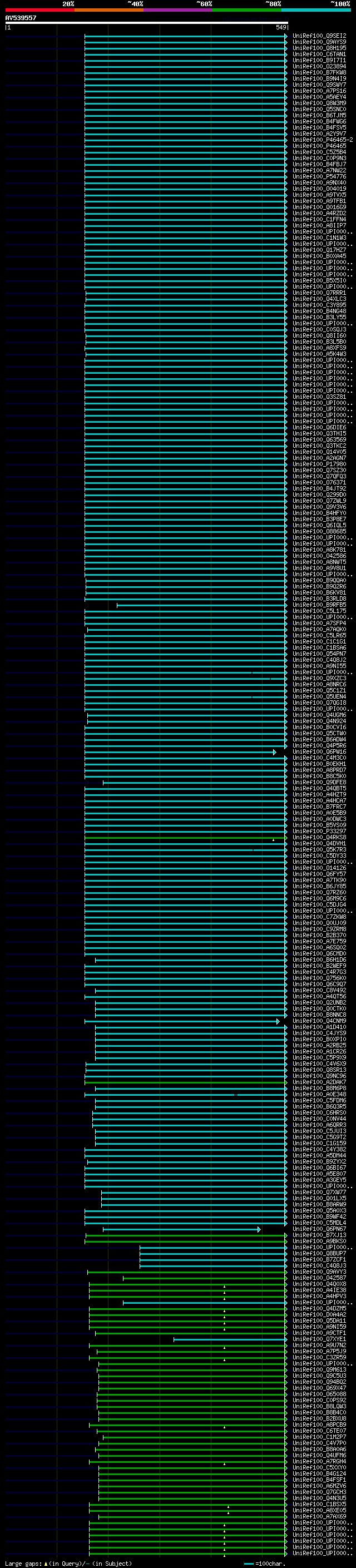Select hit label UniRef100_C1N1W3
356x1568 pixels.
coord(319,238)
